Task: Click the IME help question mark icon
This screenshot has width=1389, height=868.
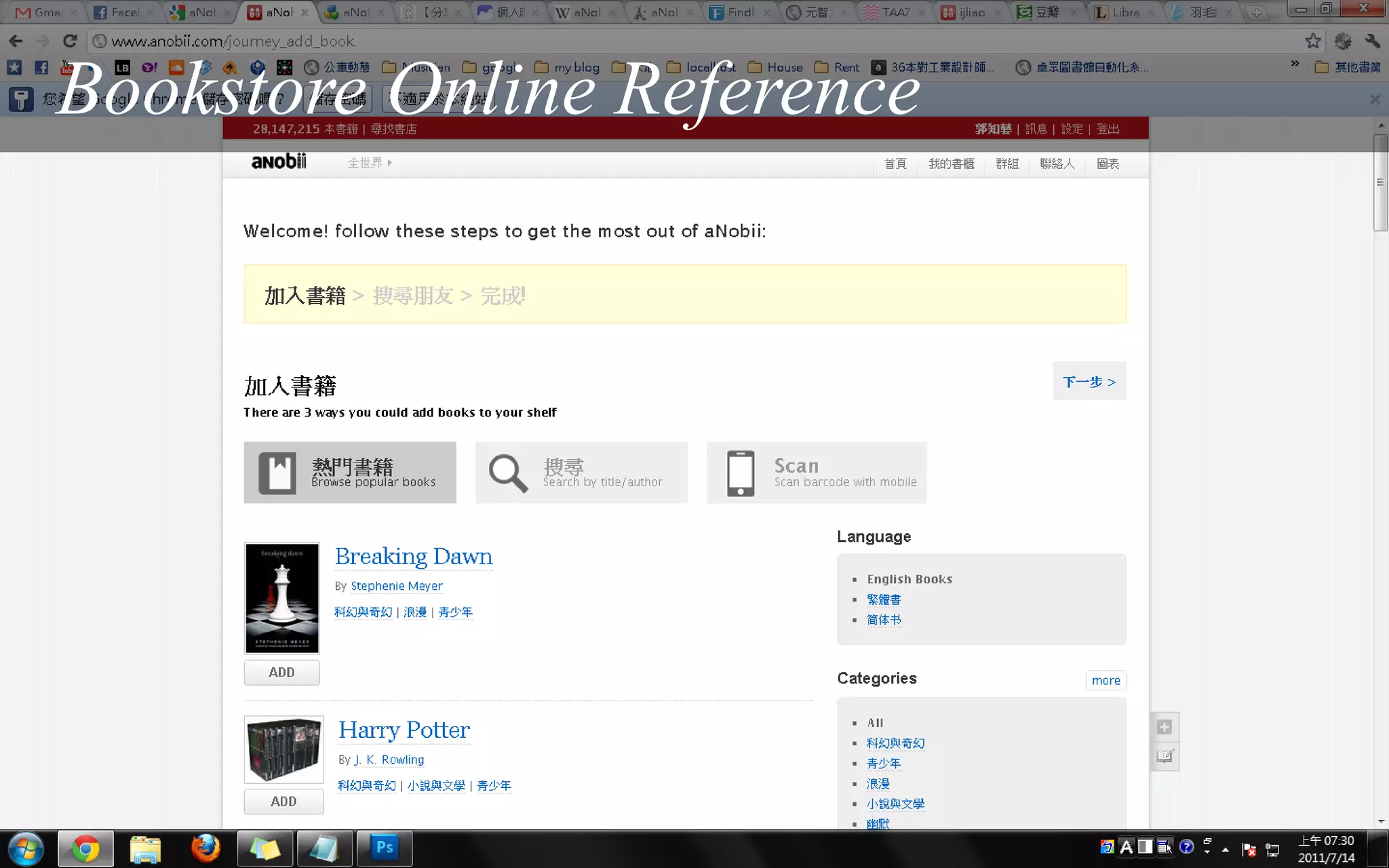Action: [1186, 846]
